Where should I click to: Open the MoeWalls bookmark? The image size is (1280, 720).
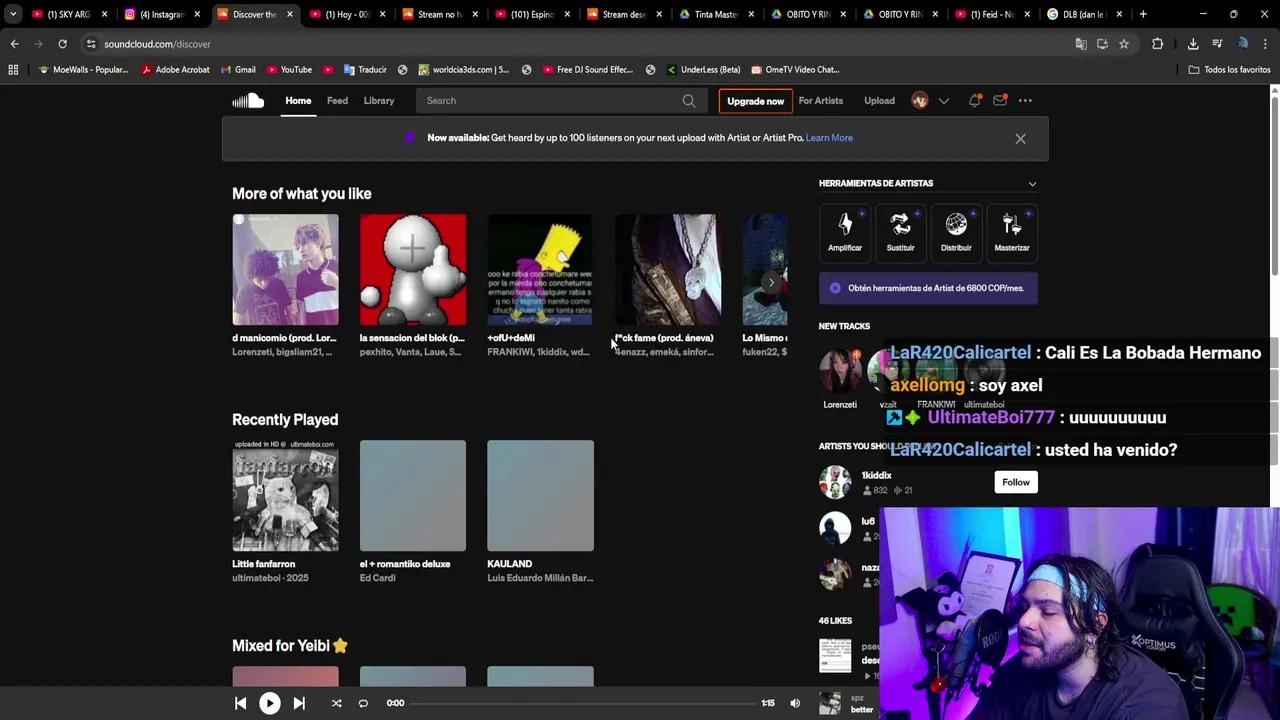[83, 70]
